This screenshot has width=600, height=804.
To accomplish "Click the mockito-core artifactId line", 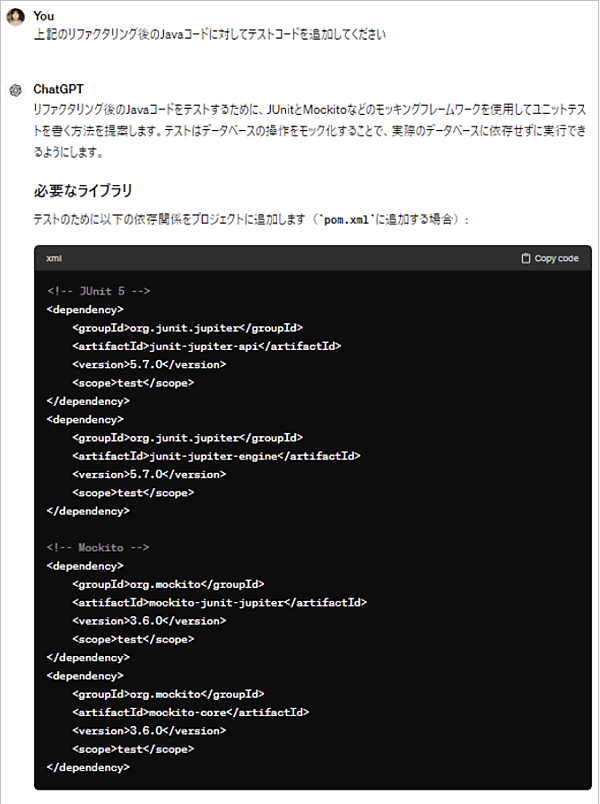I will 190,712.
